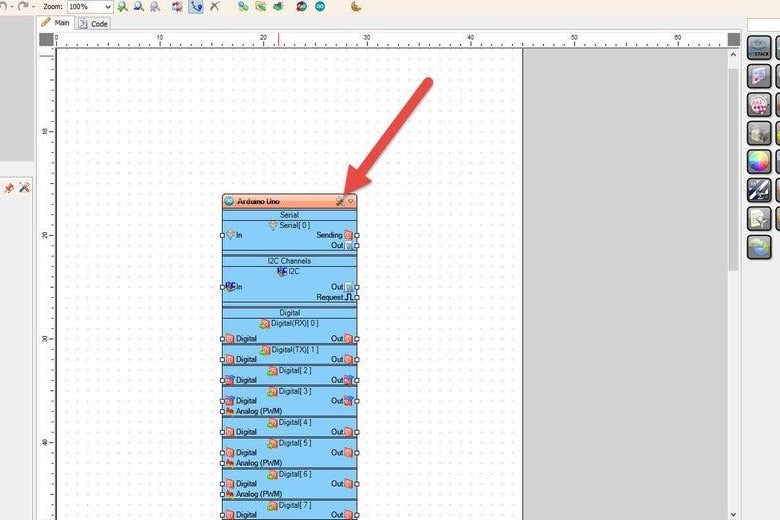Click the canvas vertical scrollbar thumb
The image size is (780, 520).
pyautogui.click(x=733, y=169)
